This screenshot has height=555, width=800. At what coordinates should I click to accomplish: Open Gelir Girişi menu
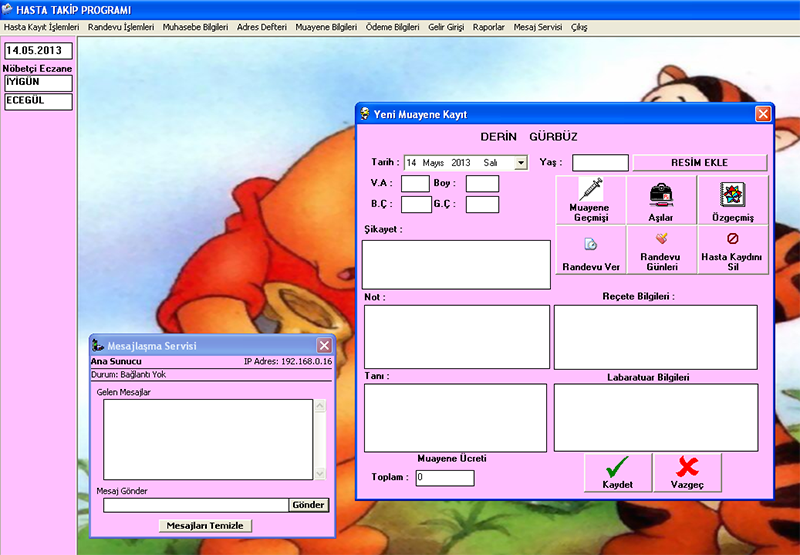446,27
